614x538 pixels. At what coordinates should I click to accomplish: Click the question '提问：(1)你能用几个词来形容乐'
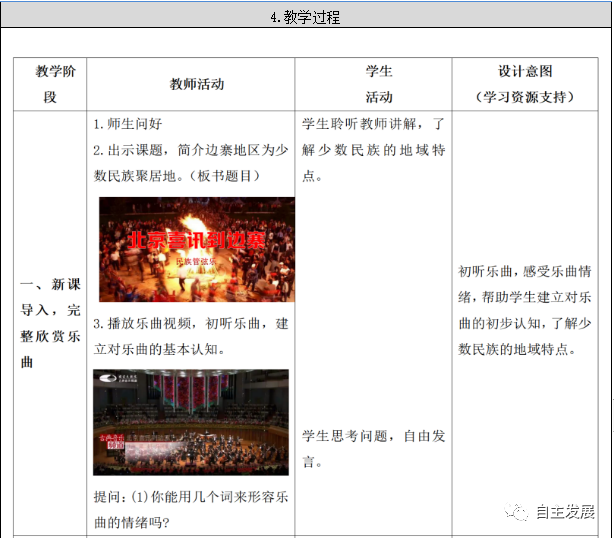191,497
